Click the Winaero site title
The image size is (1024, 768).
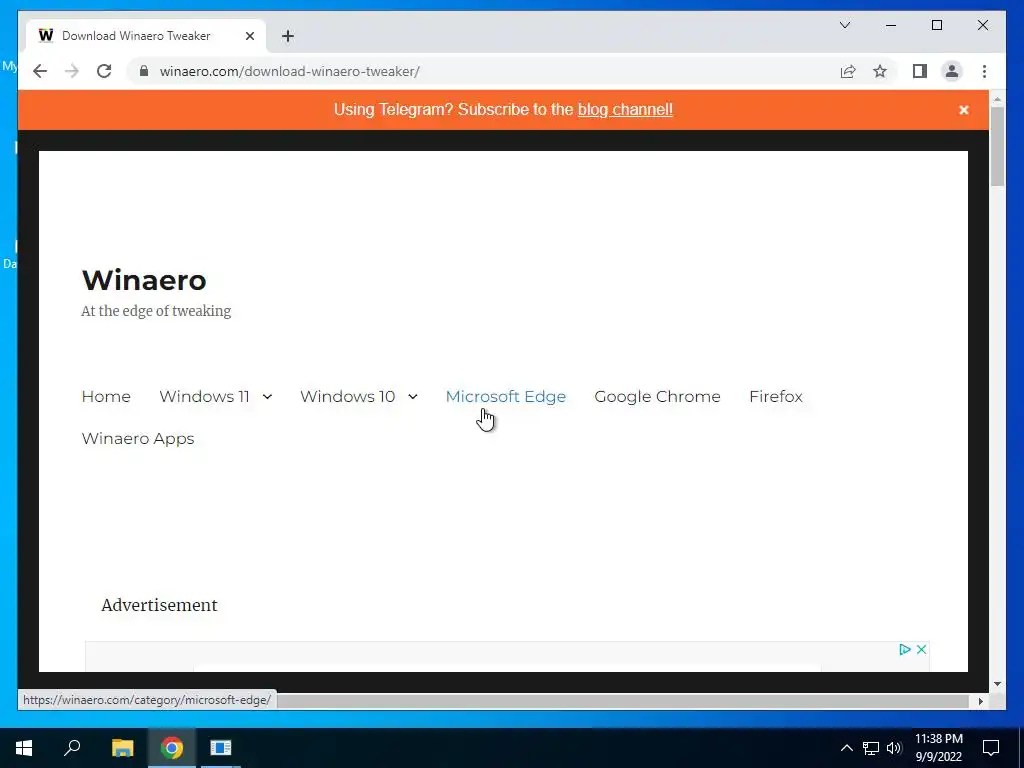(x=144, y=280)
